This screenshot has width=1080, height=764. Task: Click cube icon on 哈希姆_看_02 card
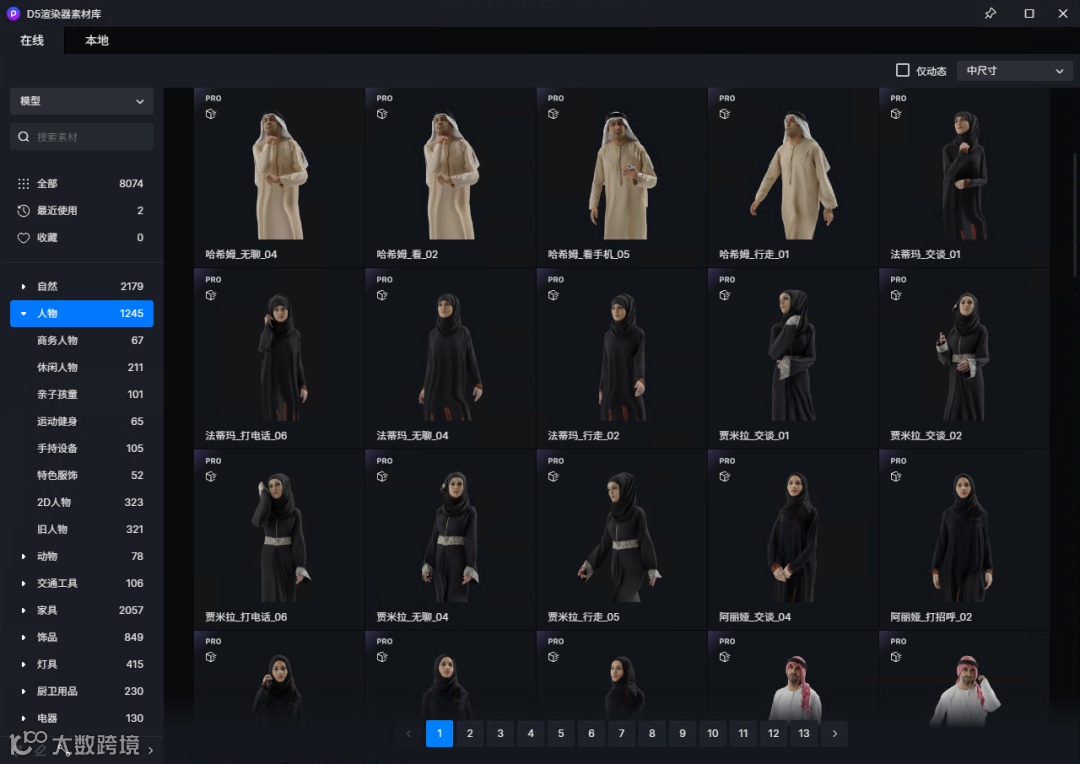[x=382, y=114]
